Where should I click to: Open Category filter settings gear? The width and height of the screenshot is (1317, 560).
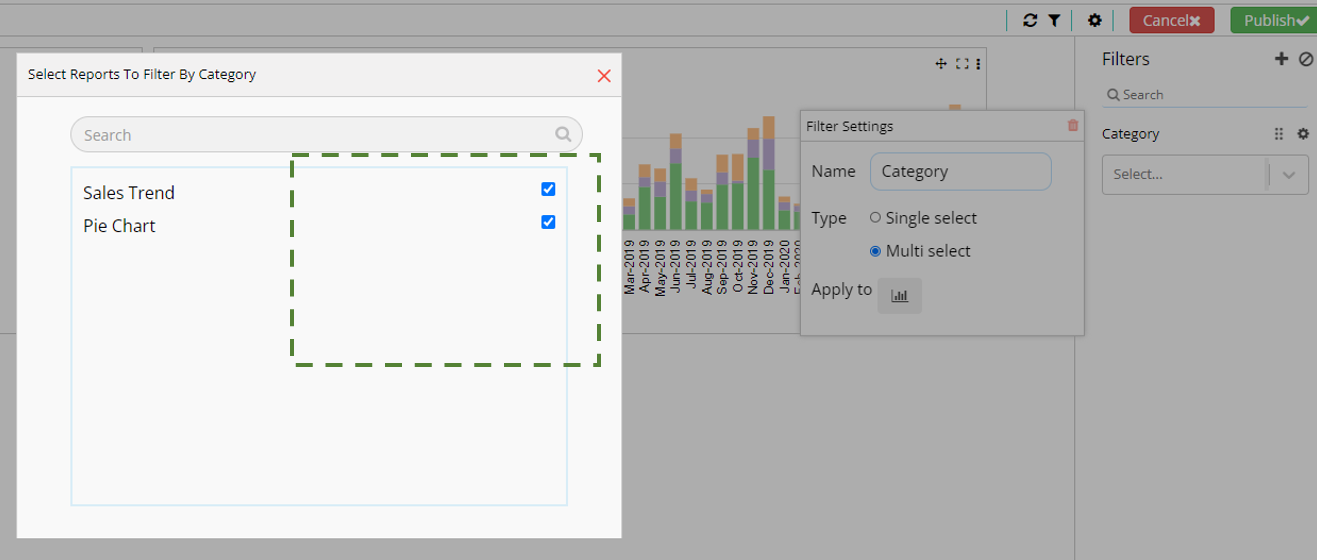coord(1303,134)
